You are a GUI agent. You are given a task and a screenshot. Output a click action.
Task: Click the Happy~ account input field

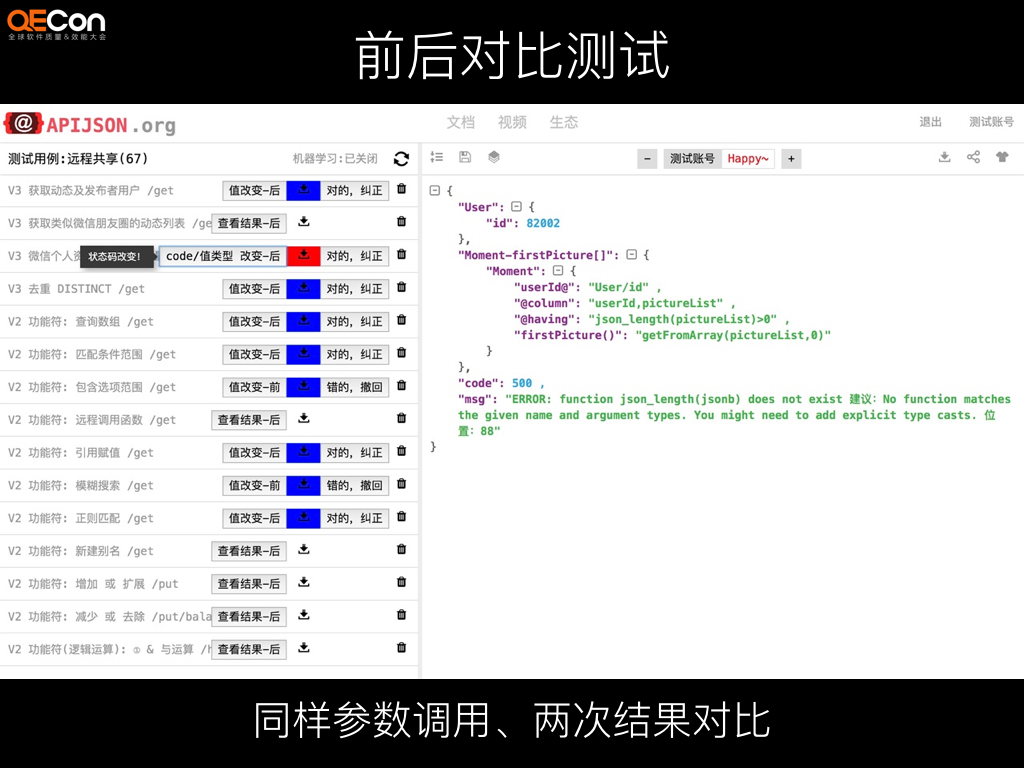pyautogui.click(x=748, y=158)
